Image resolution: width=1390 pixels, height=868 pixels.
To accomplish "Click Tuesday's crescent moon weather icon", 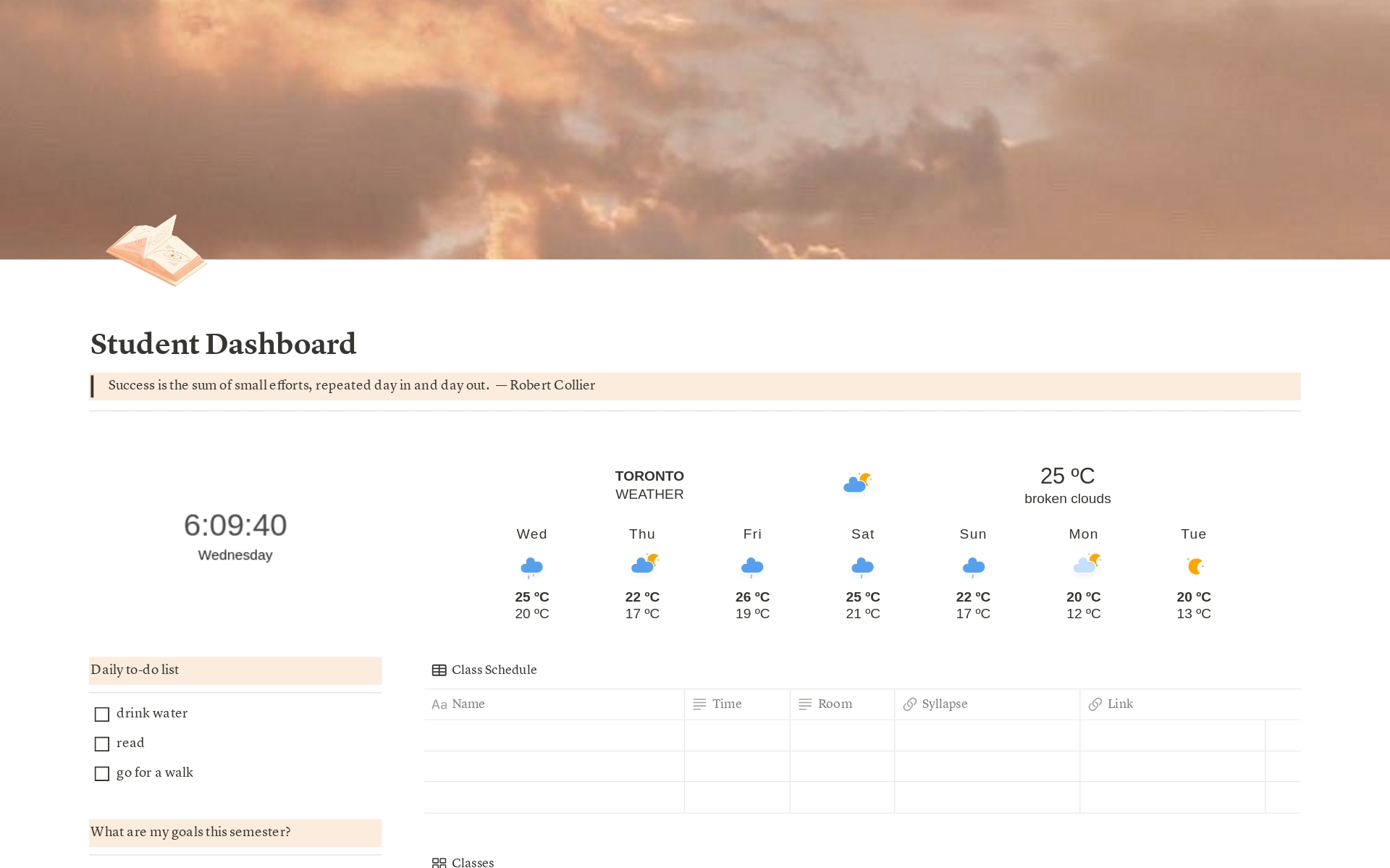I will (x=1193, y=565).
